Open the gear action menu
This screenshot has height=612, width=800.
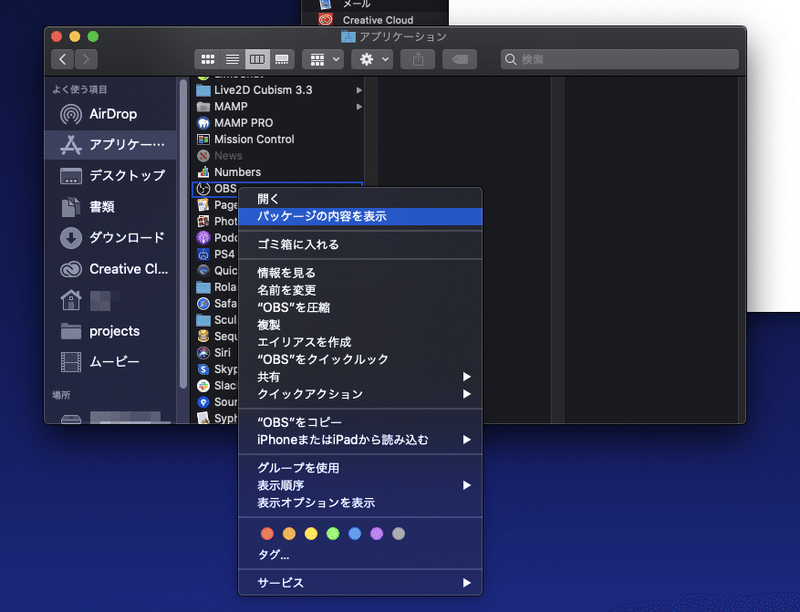coord(372,60)
